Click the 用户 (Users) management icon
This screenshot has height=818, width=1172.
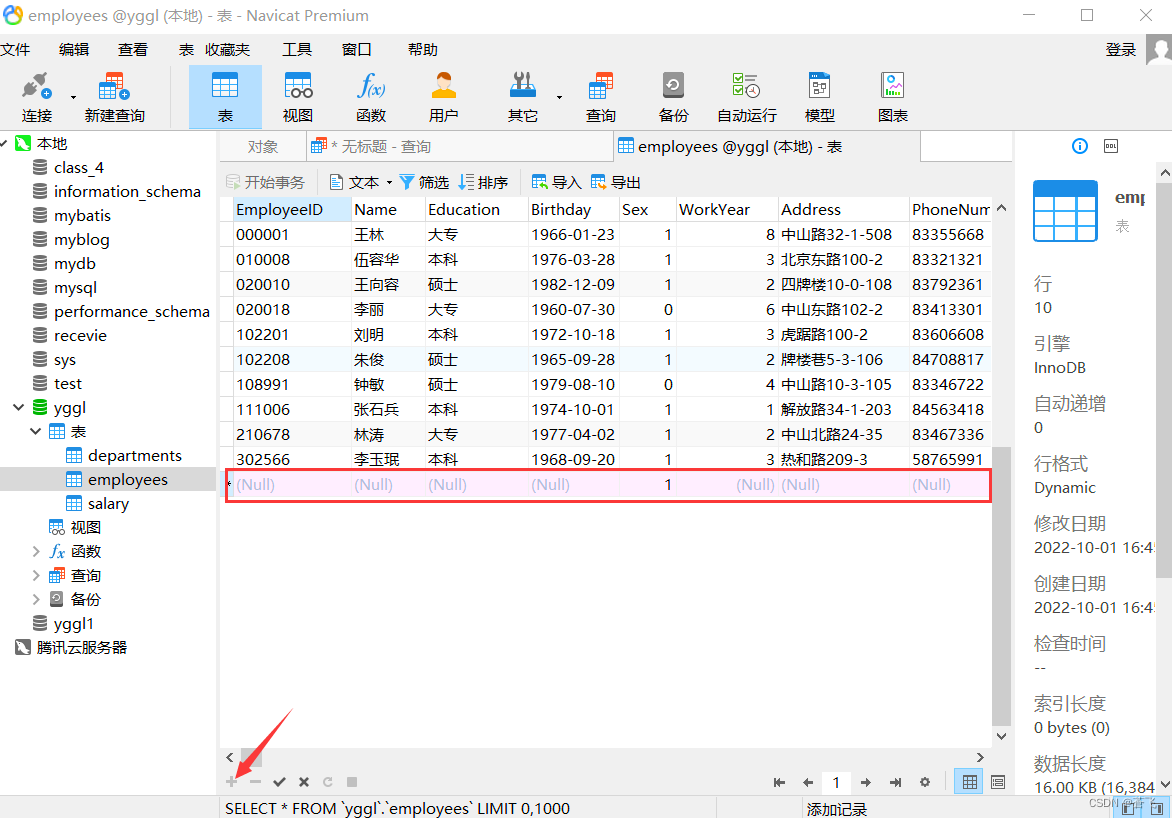pyautogui.click(x=443, y=95)
